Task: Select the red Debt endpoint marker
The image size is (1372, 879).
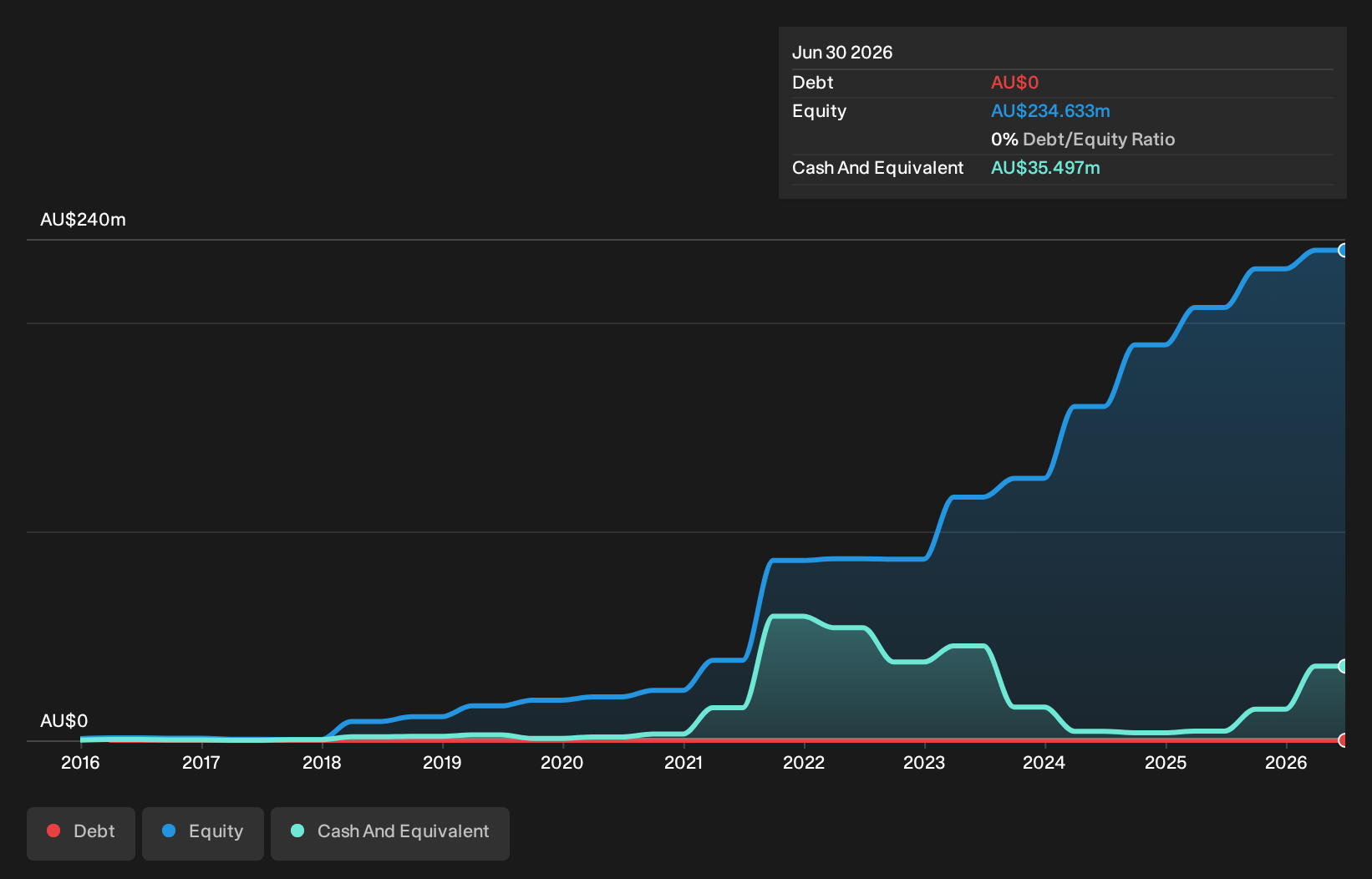Action: (1344, 740)
